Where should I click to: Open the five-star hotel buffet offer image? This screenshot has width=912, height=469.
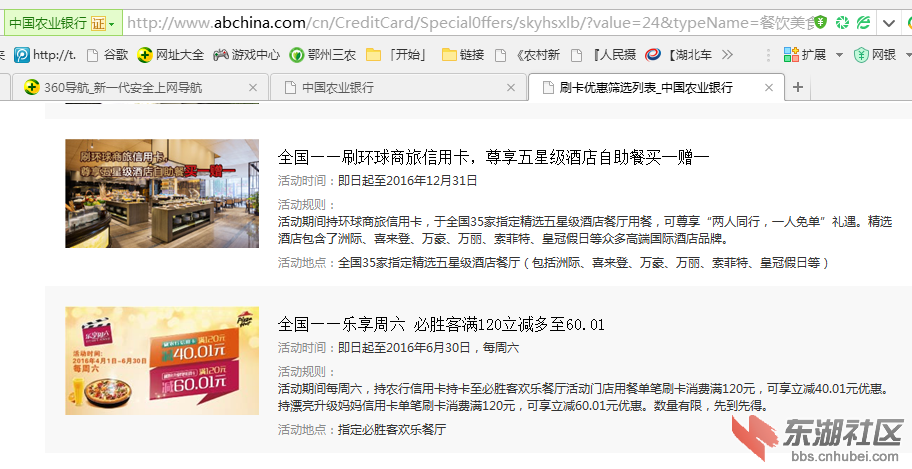(162, 193)
